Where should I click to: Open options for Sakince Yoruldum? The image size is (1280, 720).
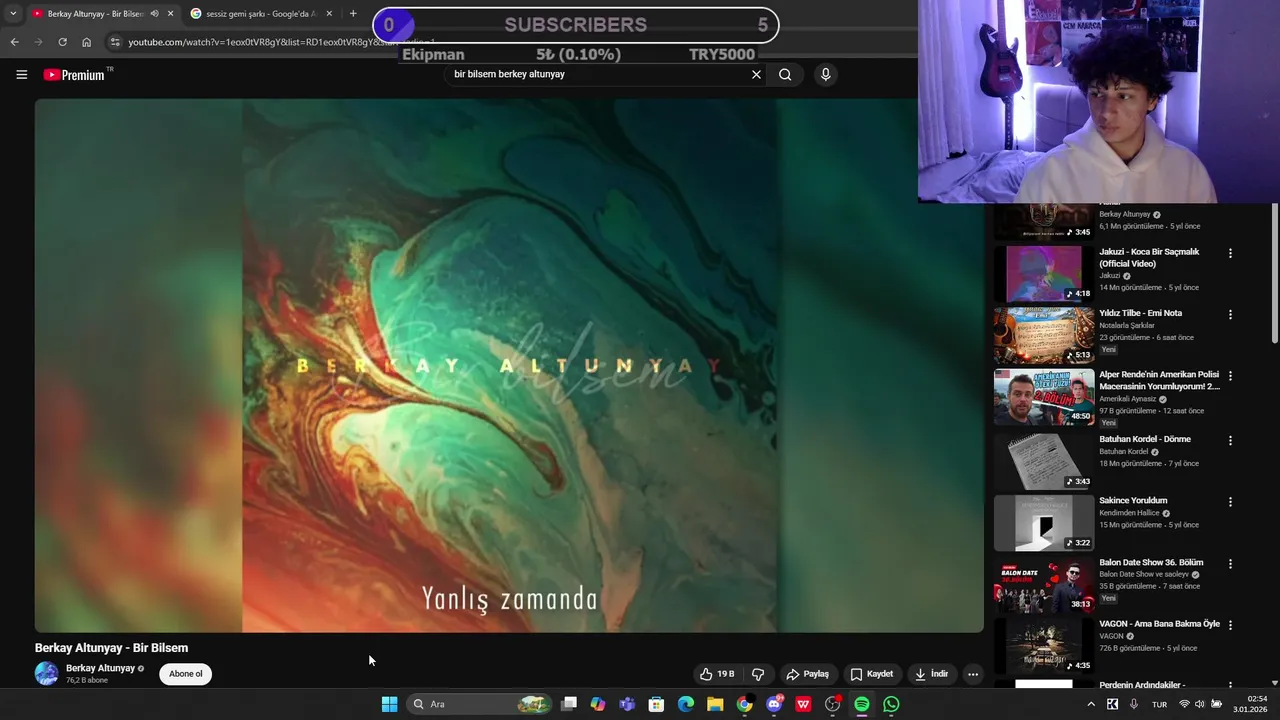pos(1230,502)
